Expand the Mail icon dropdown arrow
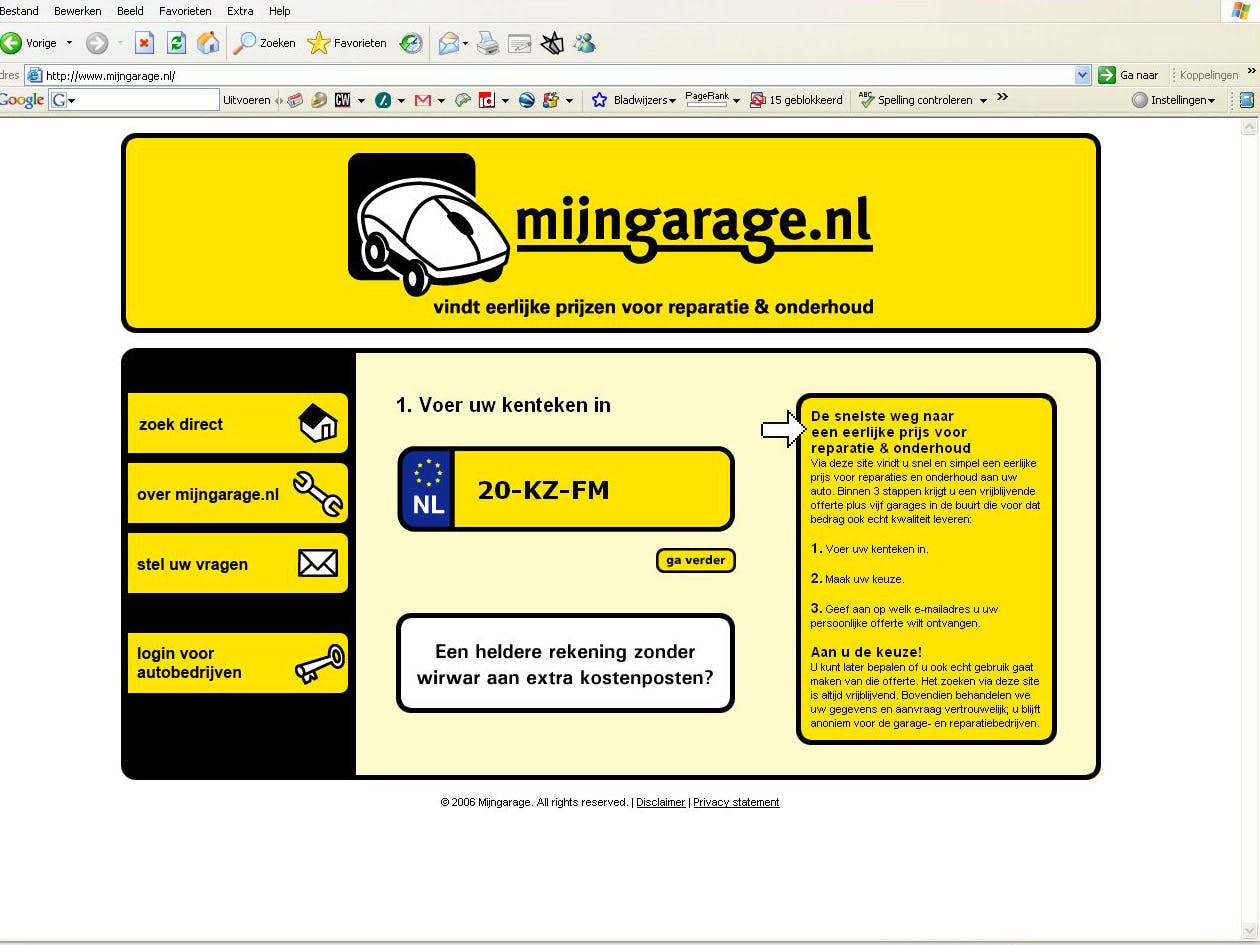1260x945 pixels. coord(466,43)
